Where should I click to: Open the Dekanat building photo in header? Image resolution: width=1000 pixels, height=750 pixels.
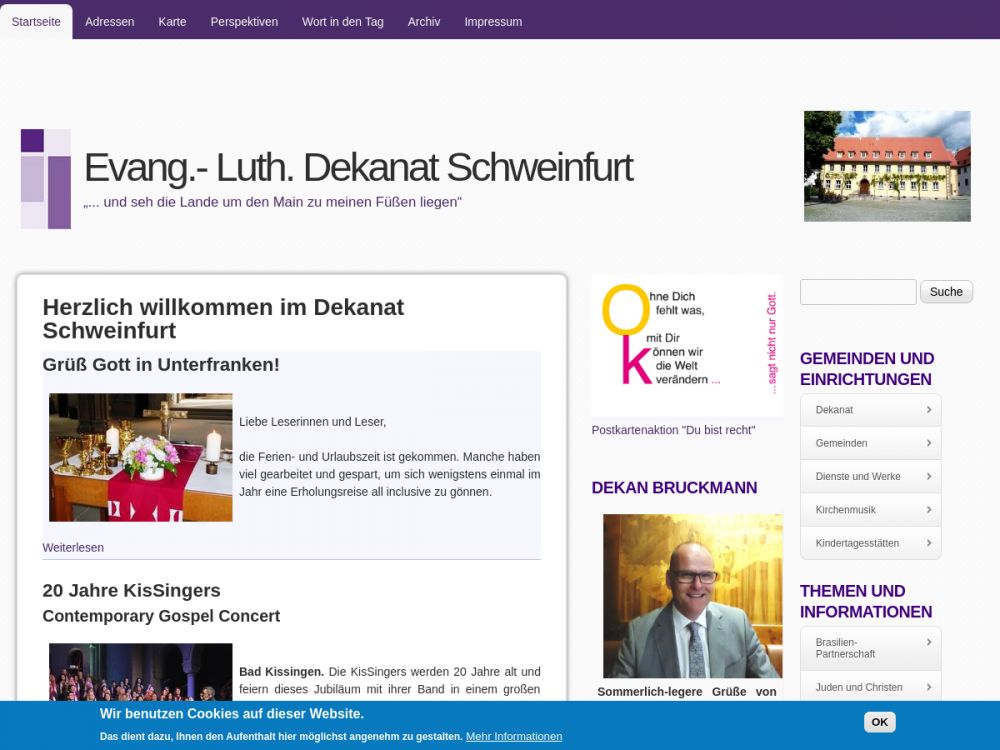point(887,166)
